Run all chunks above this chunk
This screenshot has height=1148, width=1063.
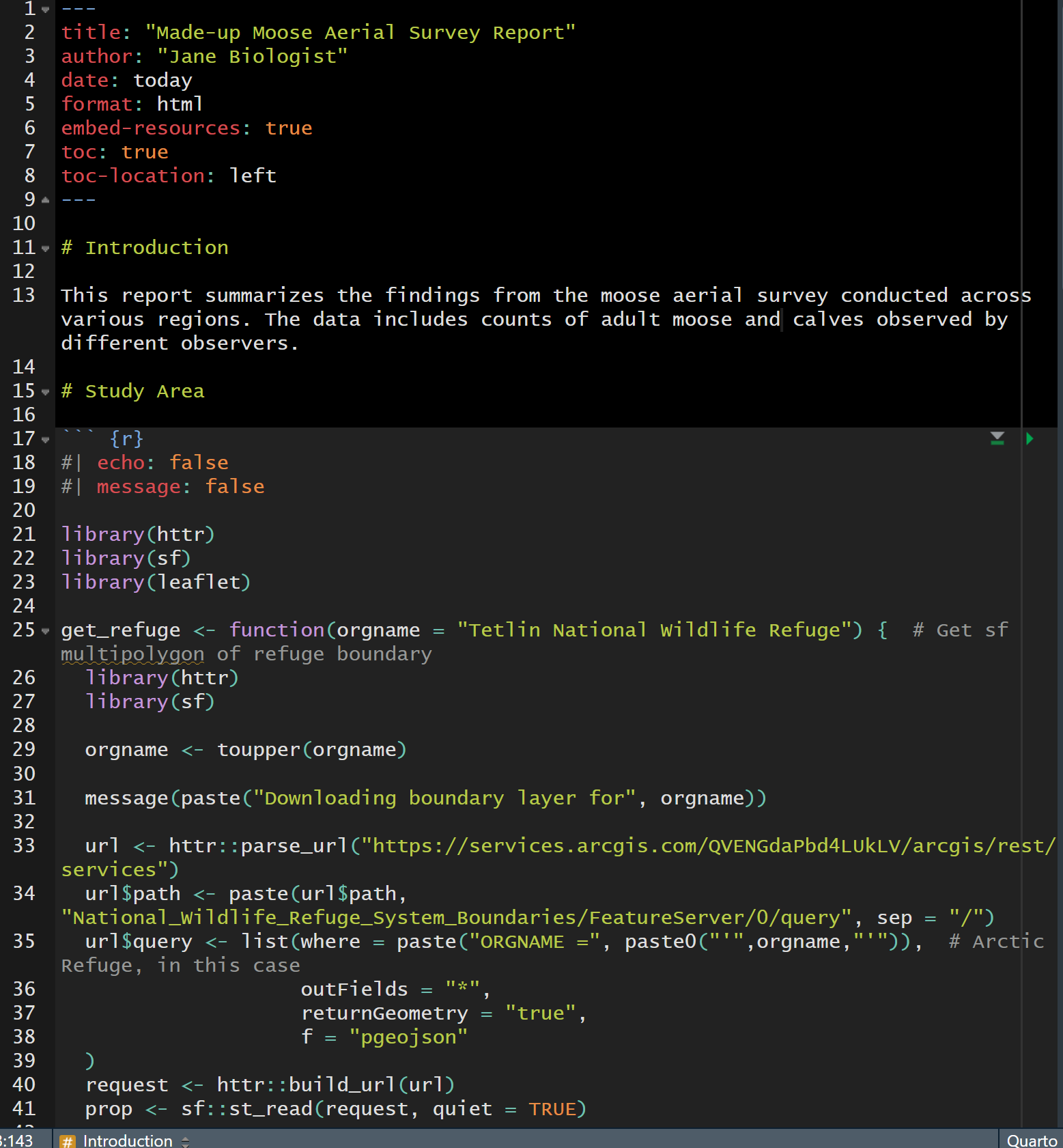point(997,438)
